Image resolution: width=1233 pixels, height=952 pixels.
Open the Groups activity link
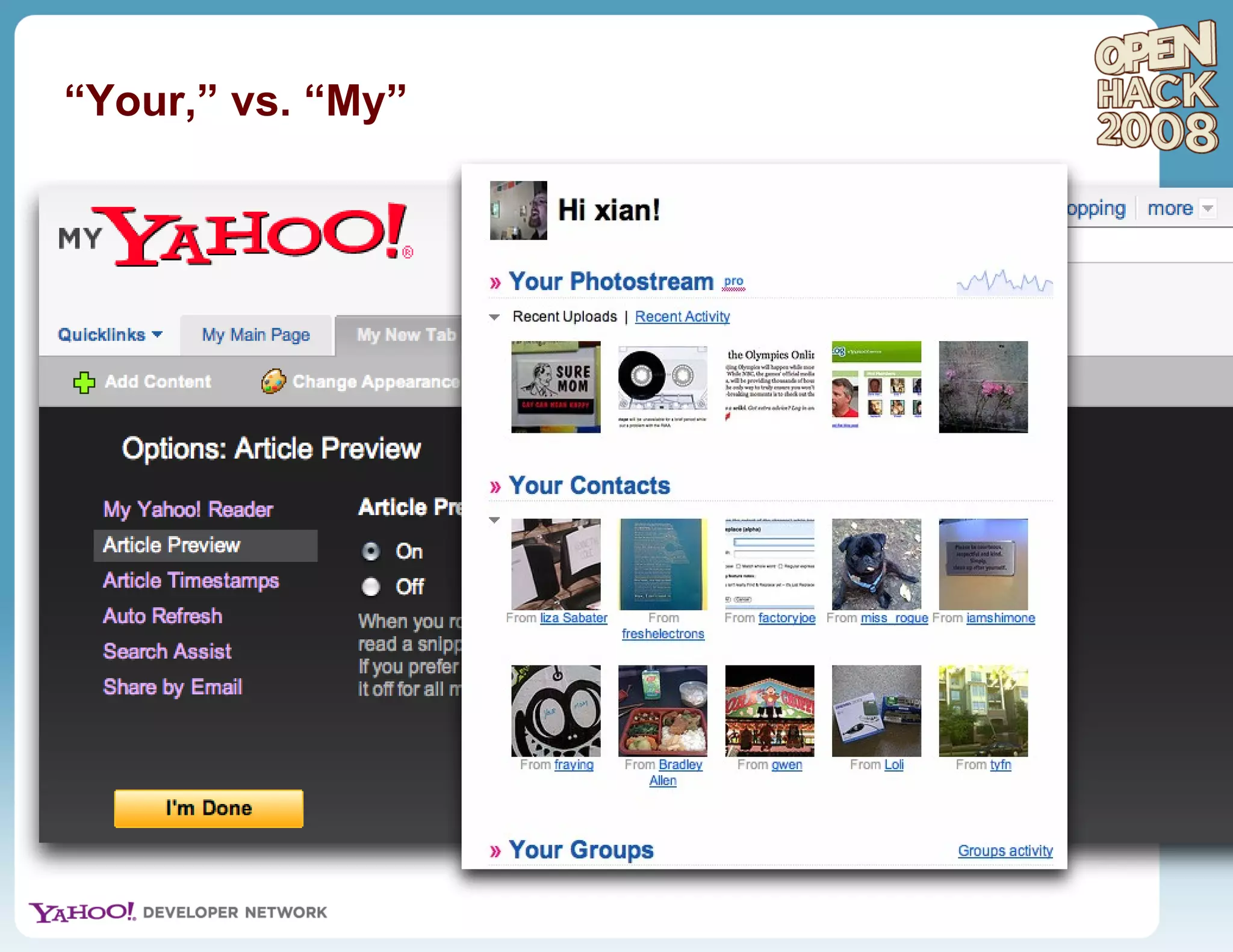[1005, 851]
